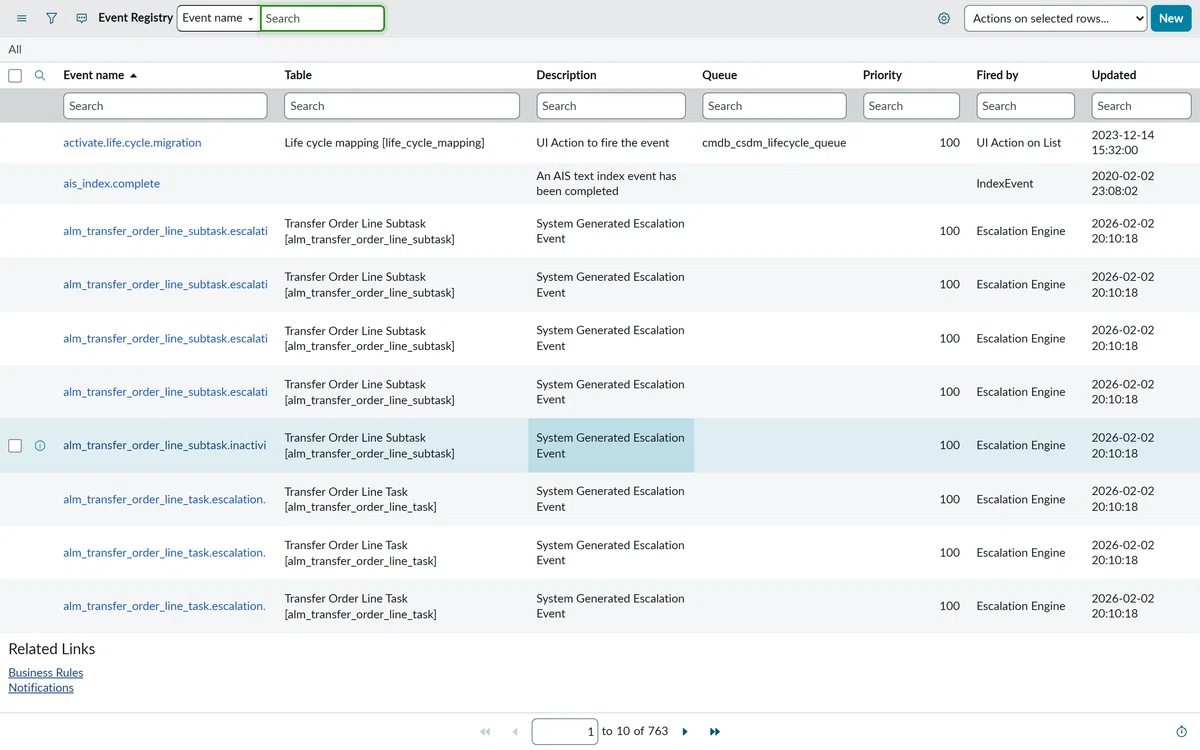Preview record info icon for subtask.inactivi row
1200x750 pixels.
tap(40, 446)
